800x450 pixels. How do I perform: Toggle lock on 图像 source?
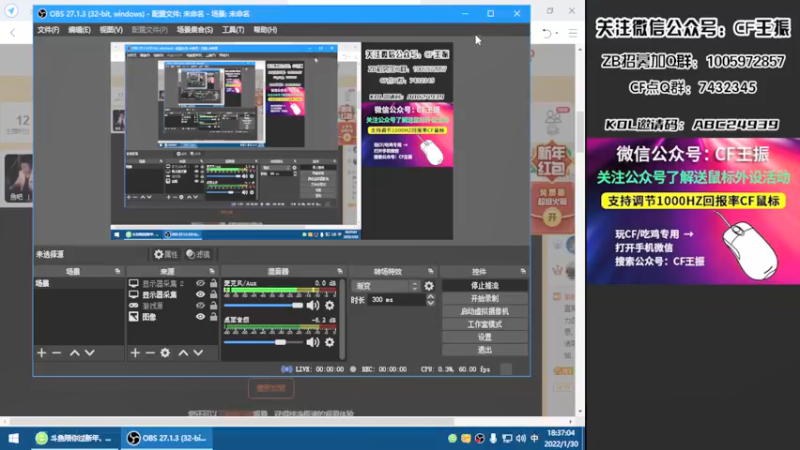pos(213,317)
